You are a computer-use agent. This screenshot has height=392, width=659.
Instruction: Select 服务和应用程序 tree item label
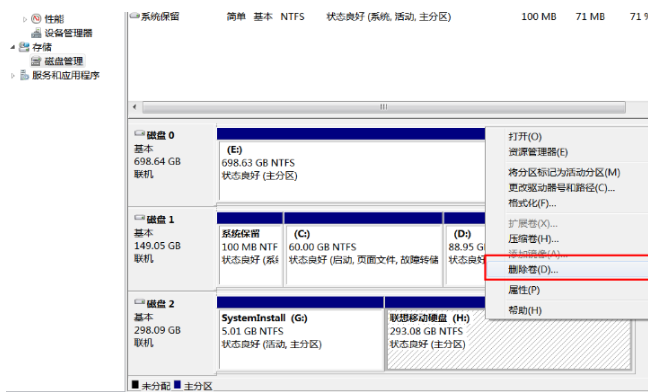point(66,75)
